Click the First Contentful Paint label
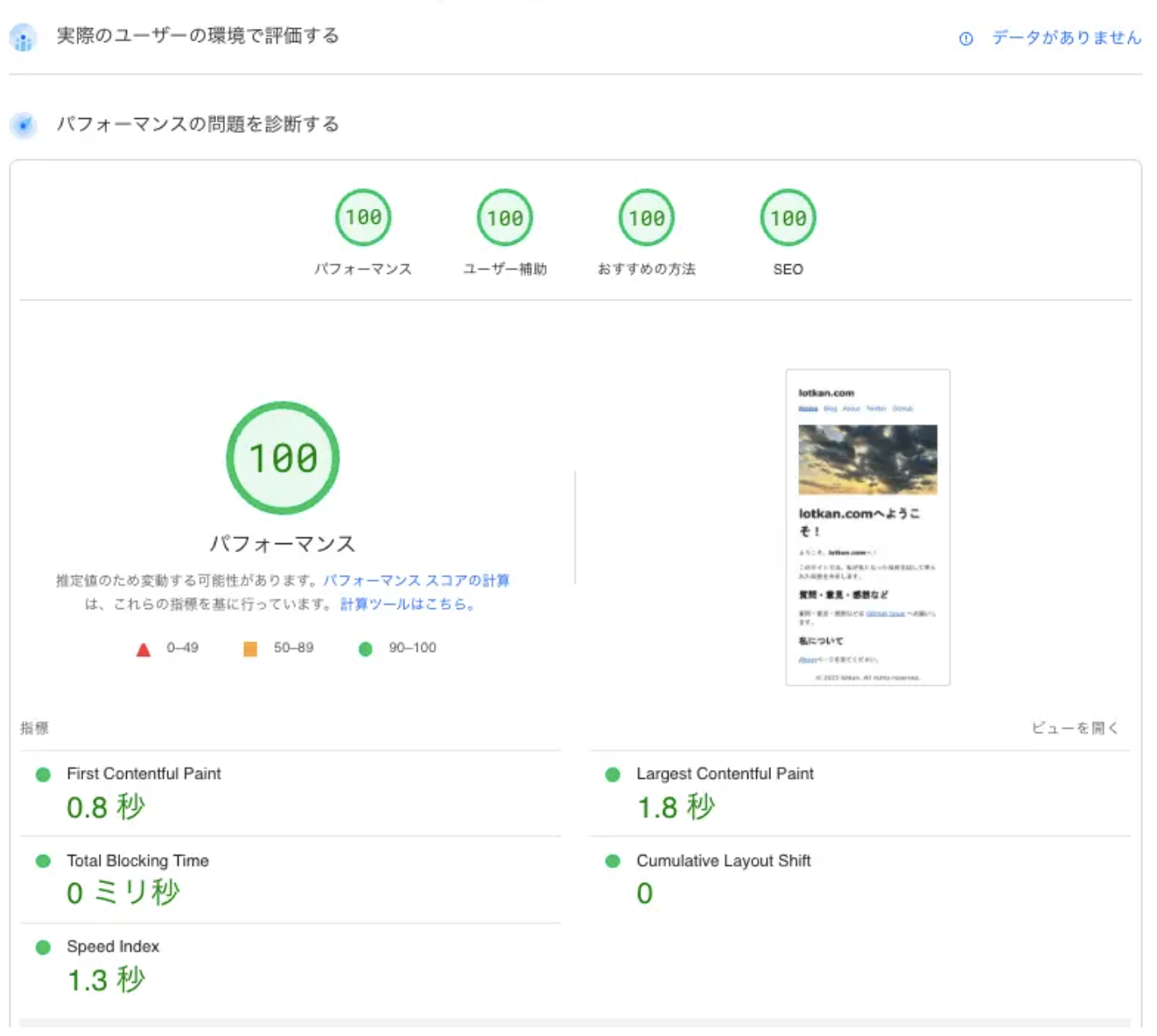Viewport: 1157px width, 1036px height. coord(144,773)
